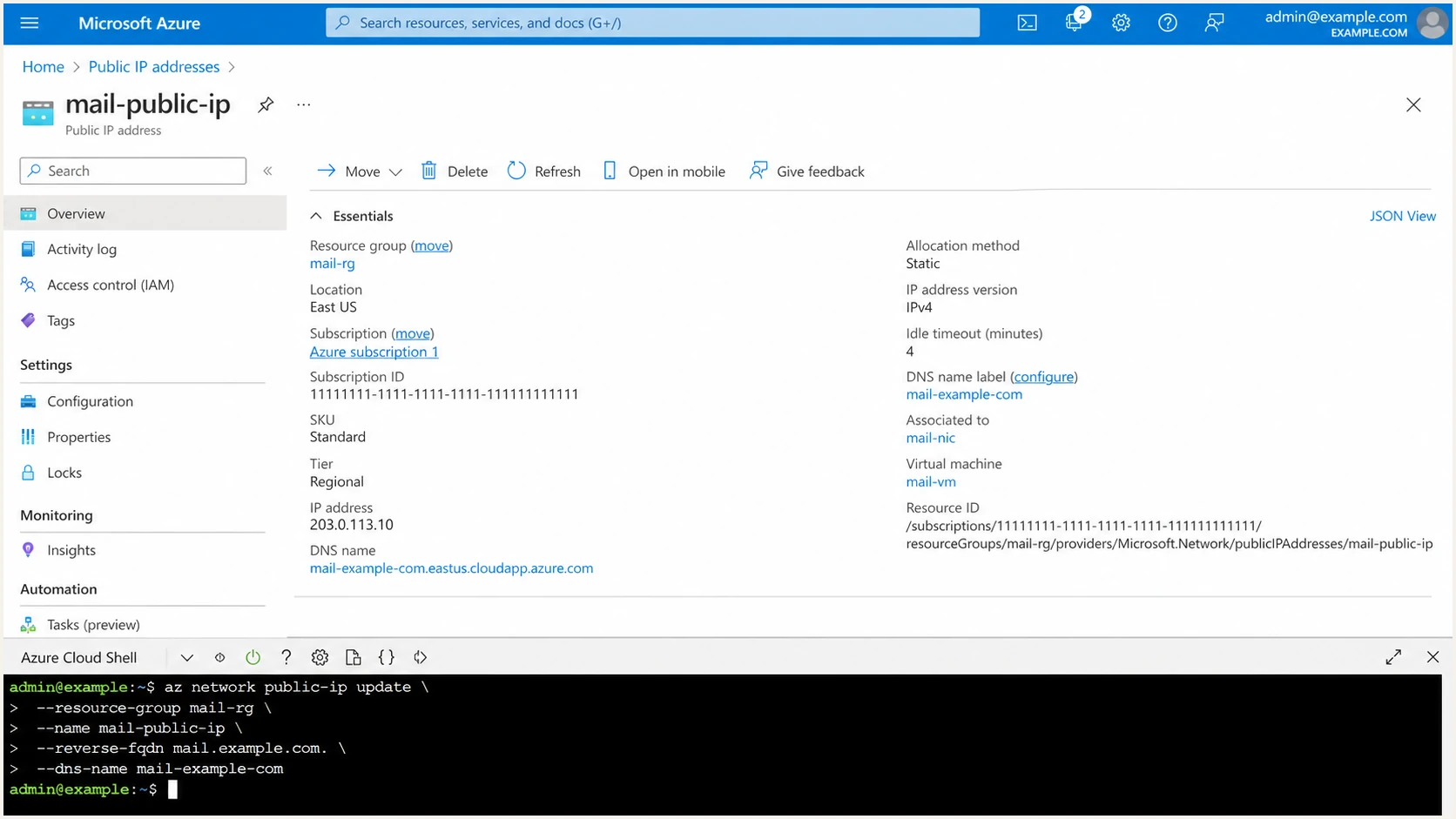Open the Cloud Shell editor braces icon
Screen dimensions: 1456x819
(387, 657)
